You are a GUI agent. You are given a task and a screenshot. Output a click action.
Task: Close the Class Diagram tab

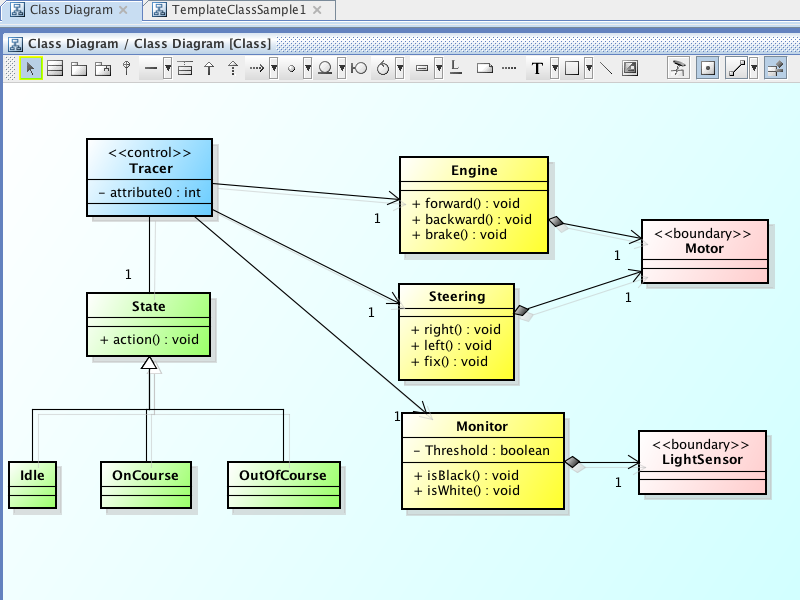click(122, 10)
